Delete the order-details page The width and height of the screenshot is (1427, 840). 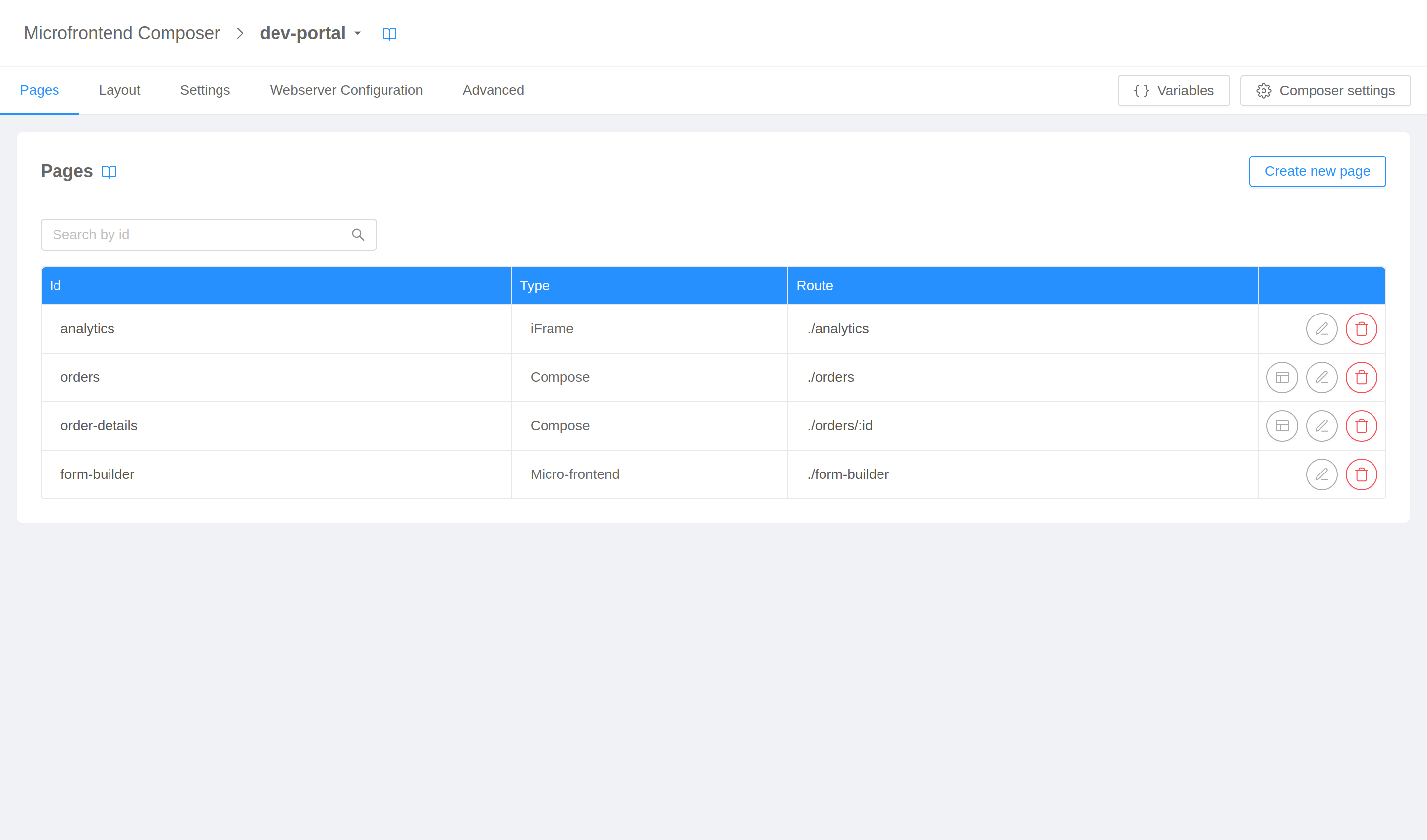(1361, 425)
